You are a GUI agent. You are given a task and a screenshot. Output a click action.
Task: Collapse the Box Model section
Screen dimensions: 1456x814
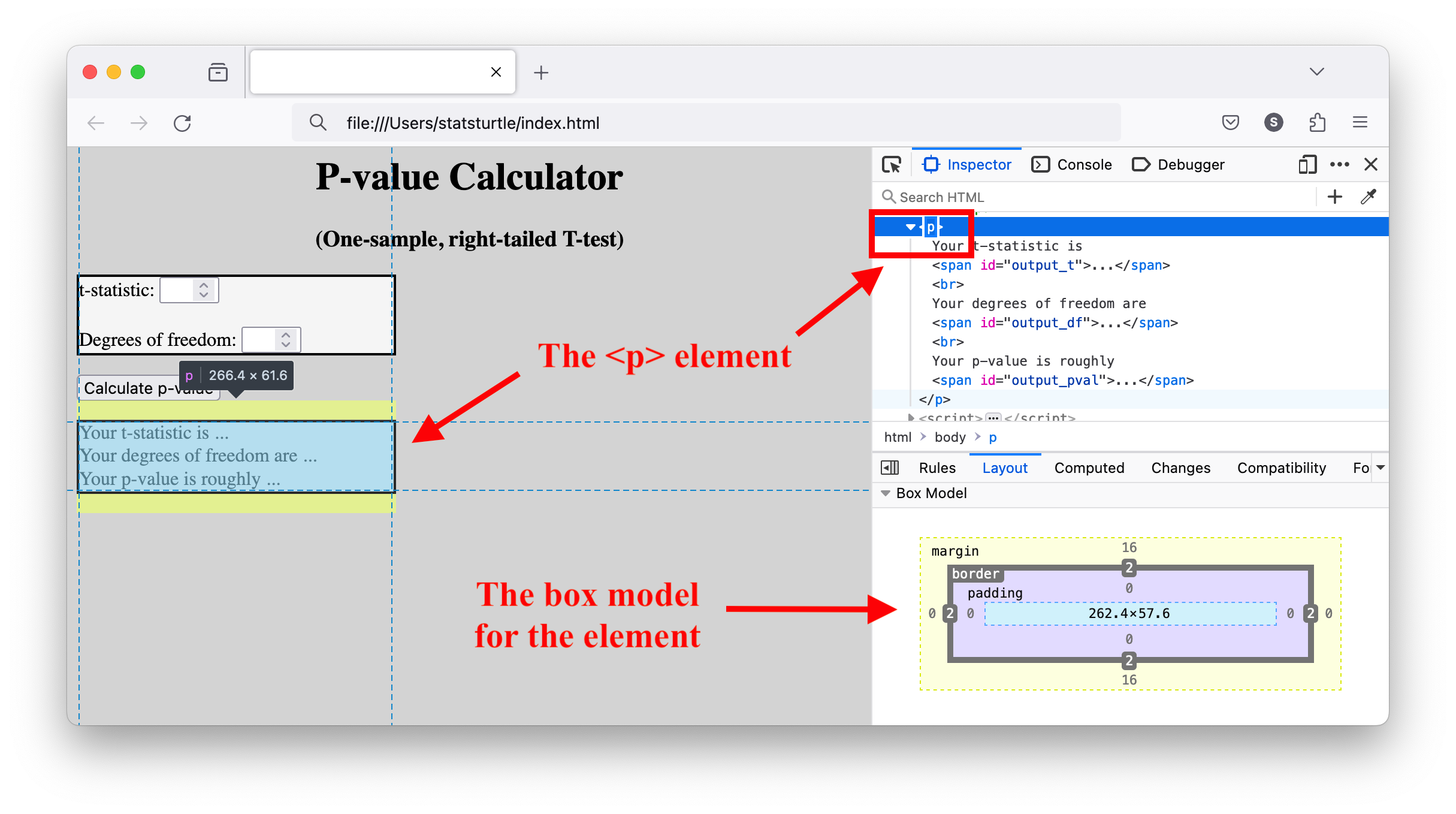886,493
